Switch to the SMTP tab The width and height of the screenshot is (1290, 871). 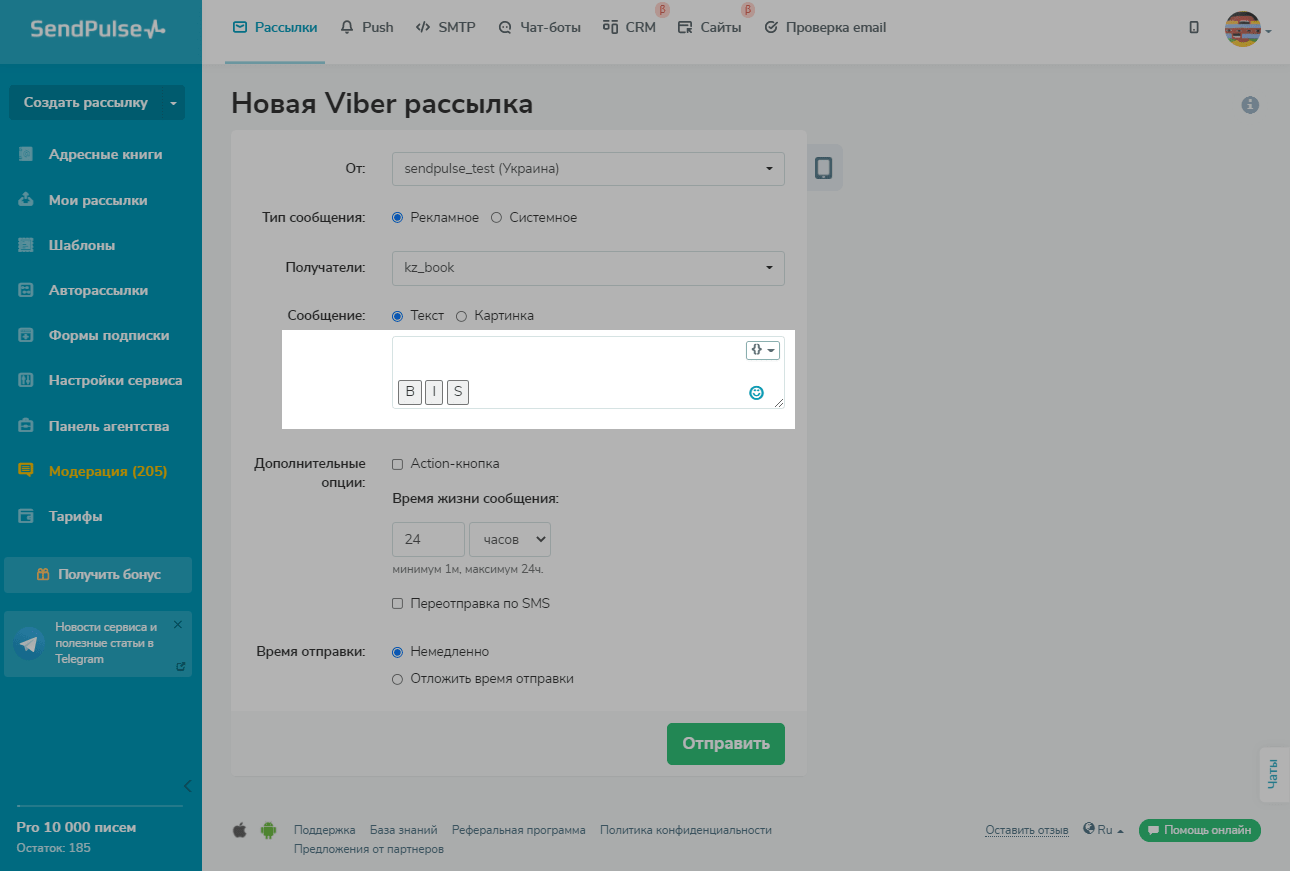[x=448, y=28]
